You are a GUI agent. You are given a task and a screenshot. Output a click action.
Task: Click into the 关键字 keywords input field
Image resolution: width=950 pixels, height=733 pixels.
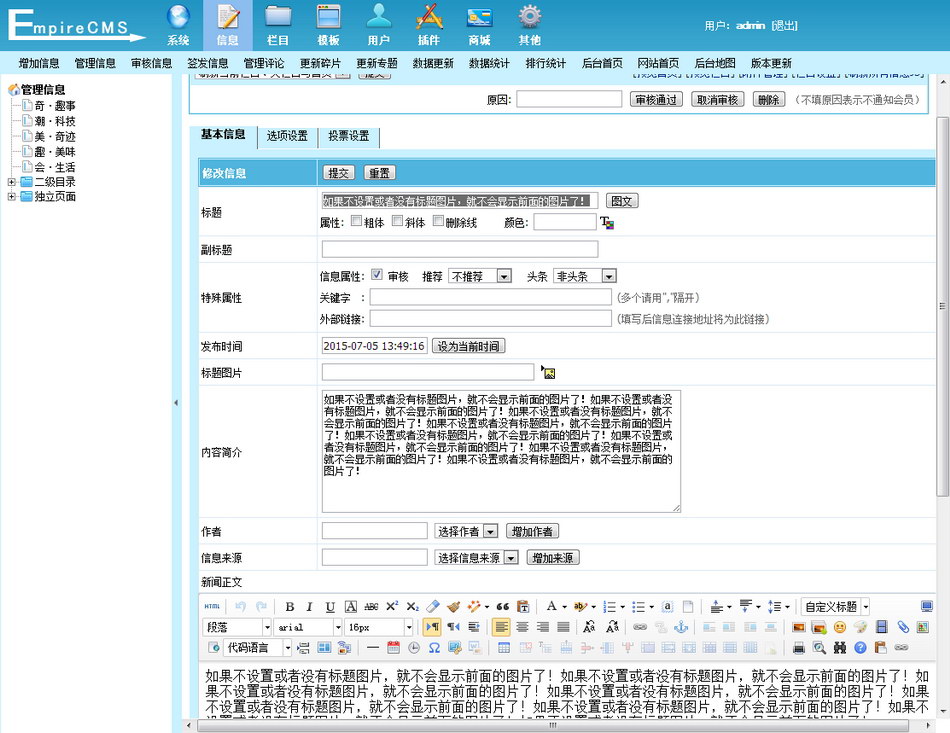pyautogui.click(x=491, y=297)
